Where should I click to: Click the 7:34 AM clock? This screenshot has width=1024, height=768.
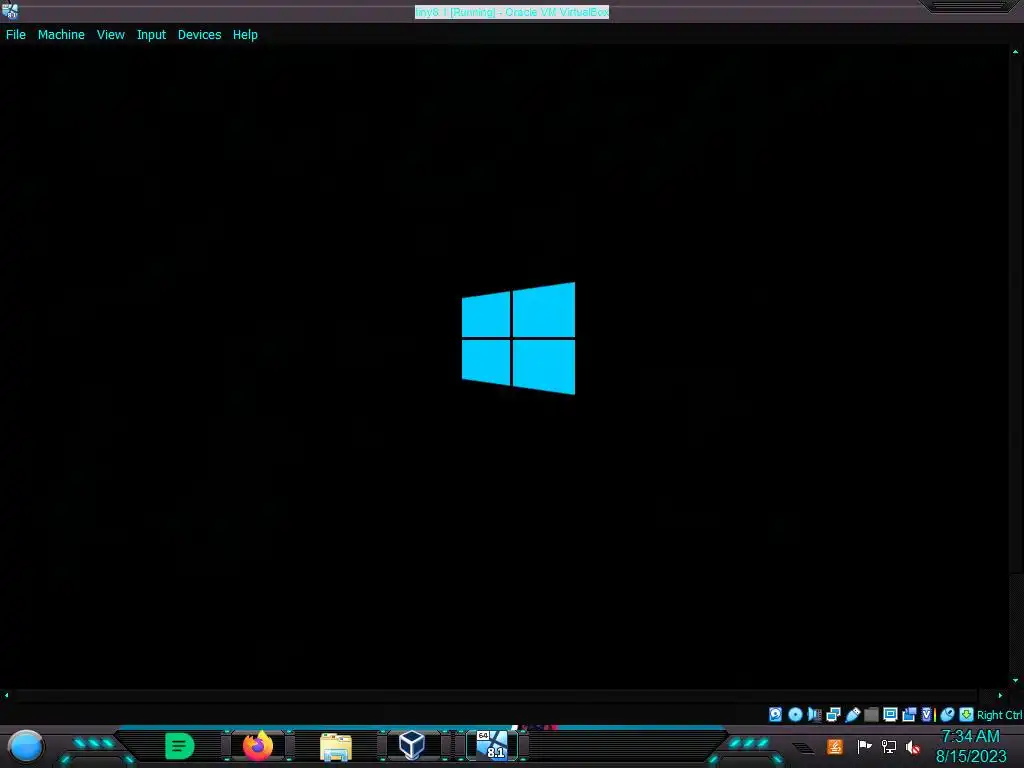pyautogui.click(x=970, y=737)
